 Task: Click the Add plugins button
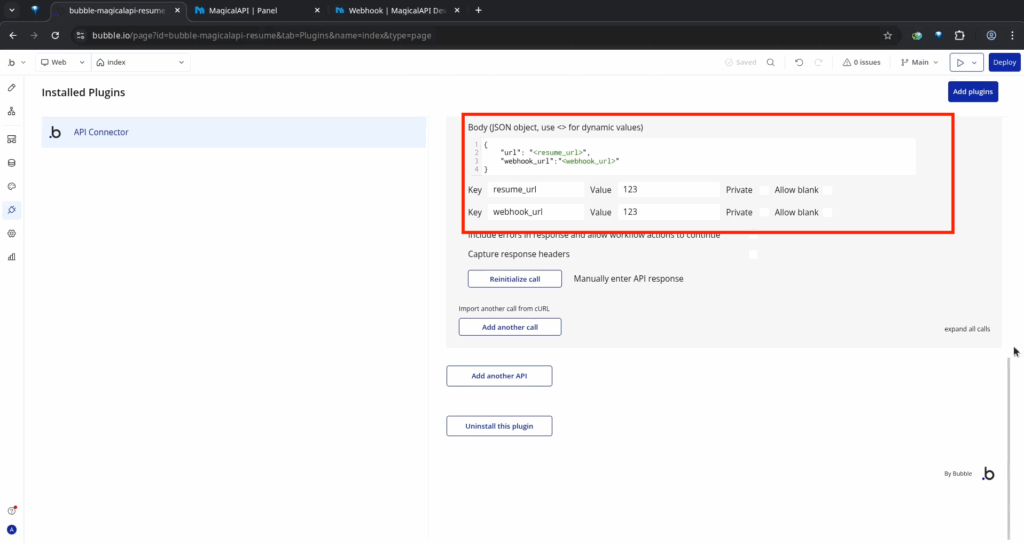pos(972,91)
